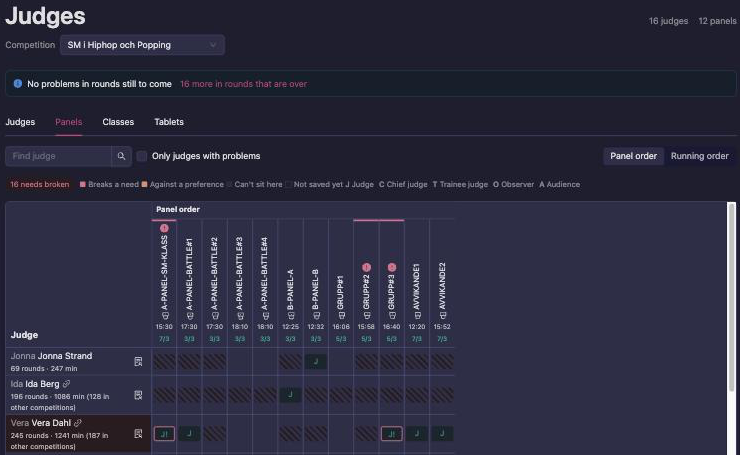Click the magnifier search icon beside Find judge
The image size is (740, 455).
click(121, 156)
